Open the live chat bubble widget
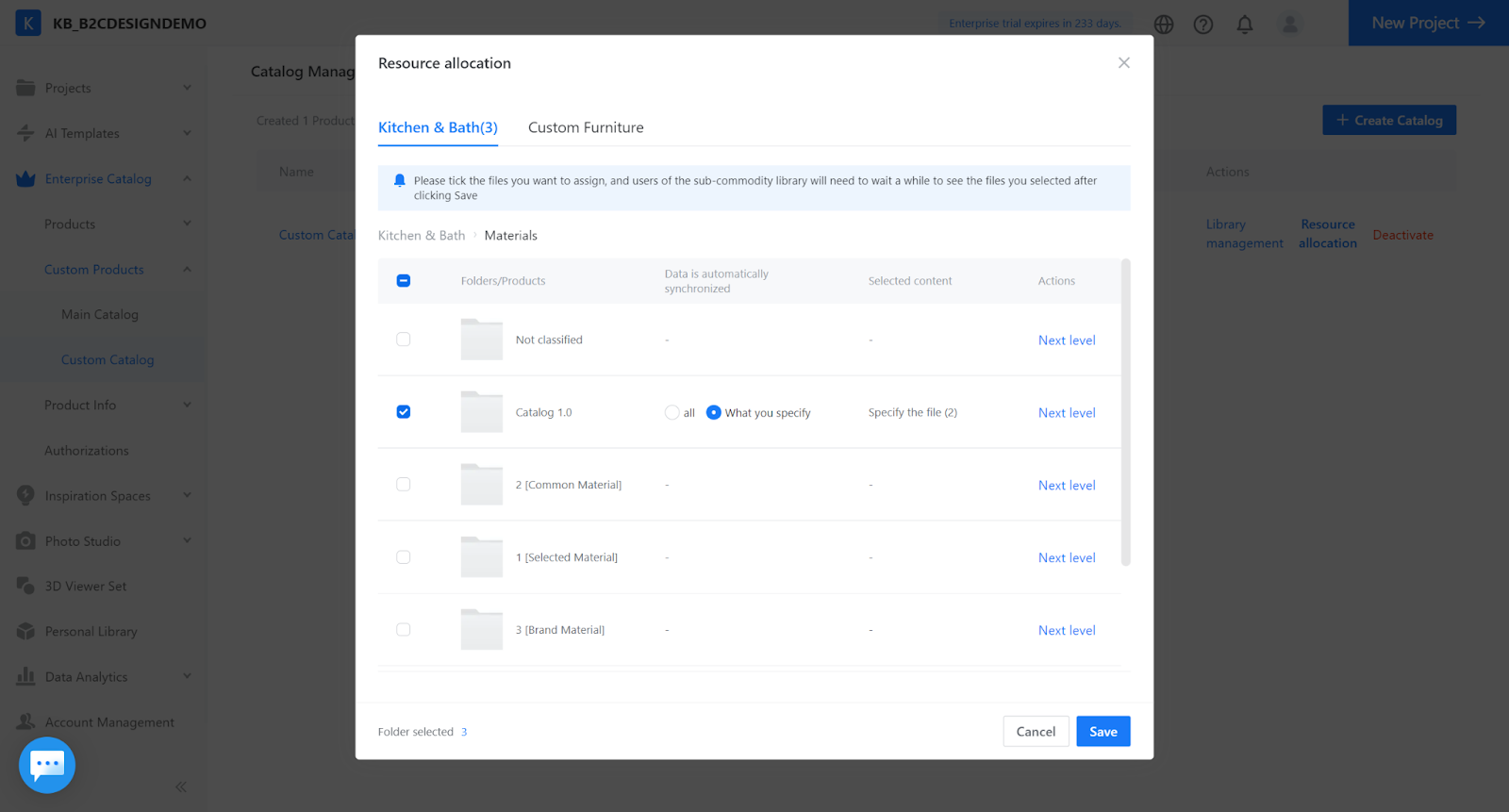This screenshot has height=812, width=1509. coord(47,765)
